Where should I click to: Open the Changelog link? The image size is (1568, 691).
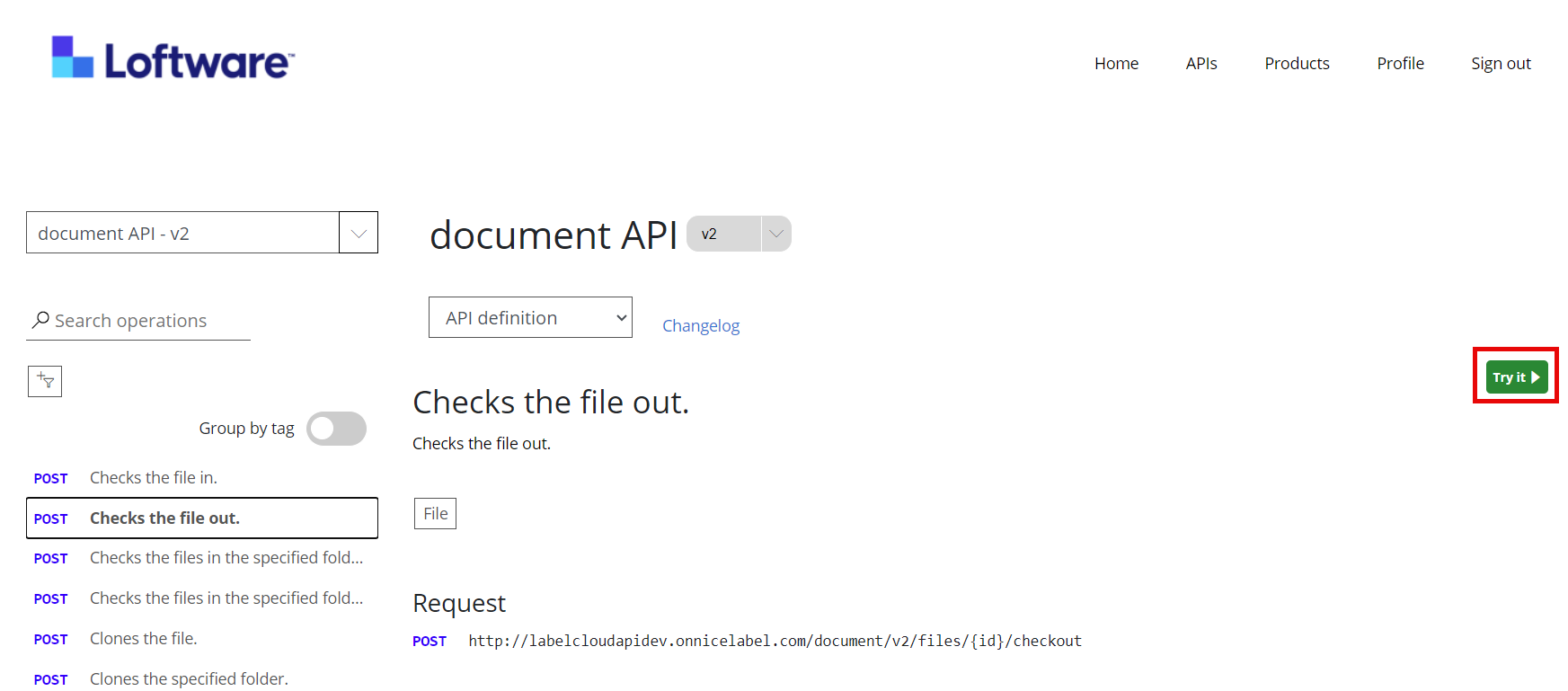tap(701, 326)
